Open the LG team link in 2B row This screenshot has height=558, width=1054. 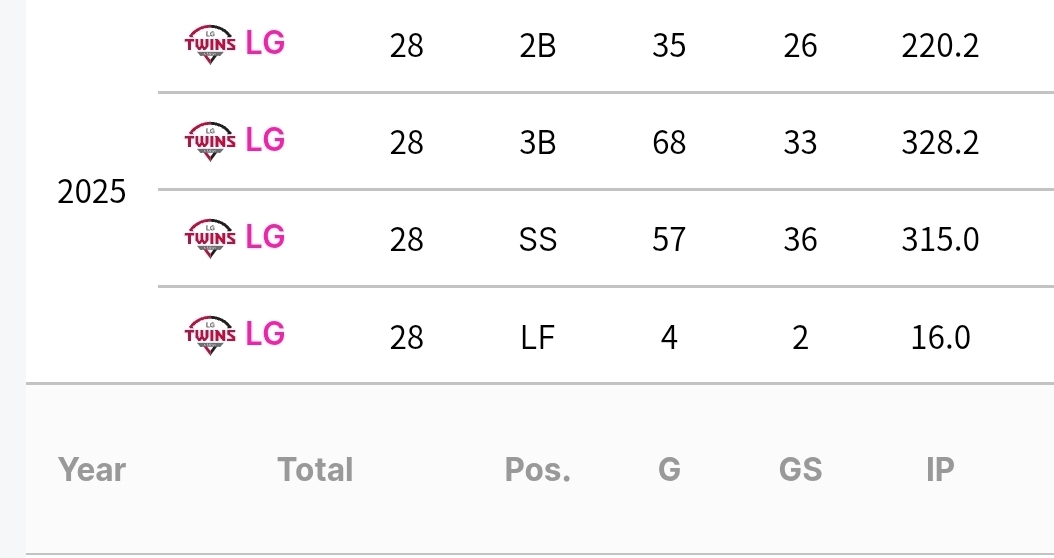[265, 44]
